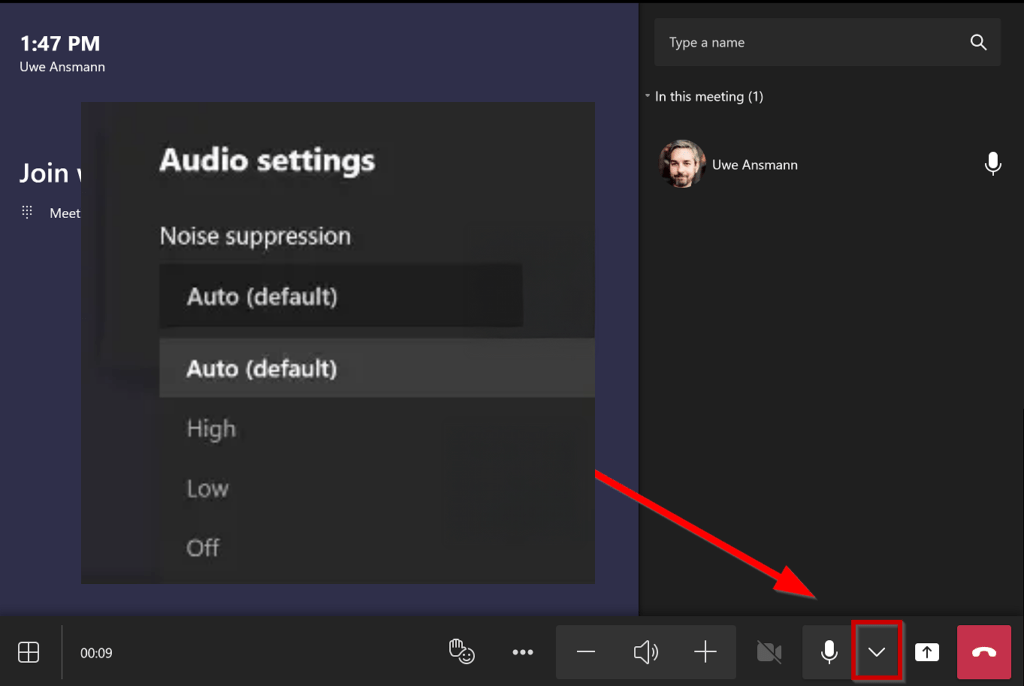Mute the microphone in the toolbar

(x=829, y=653)
